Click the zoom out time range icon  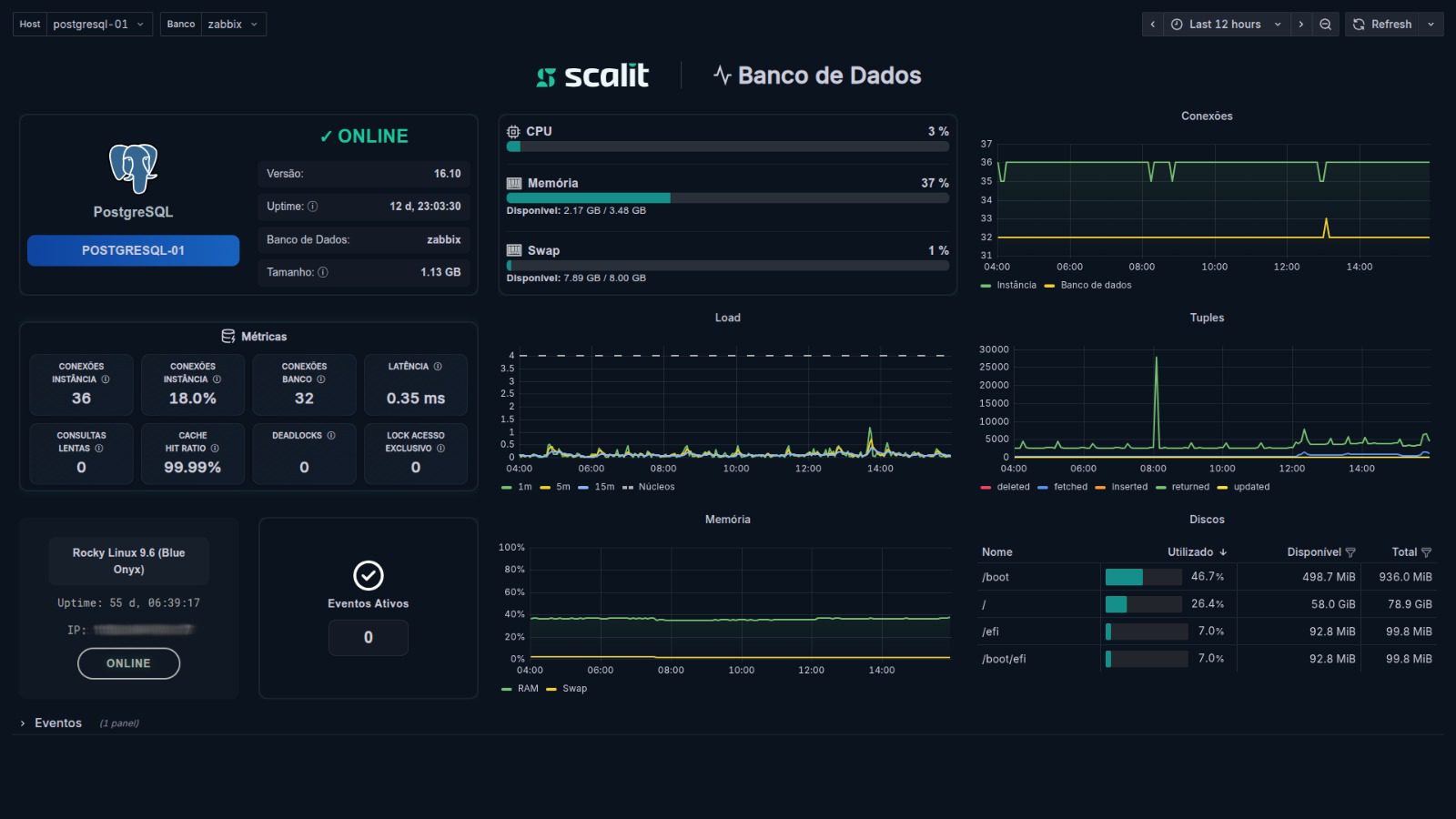1325,25
